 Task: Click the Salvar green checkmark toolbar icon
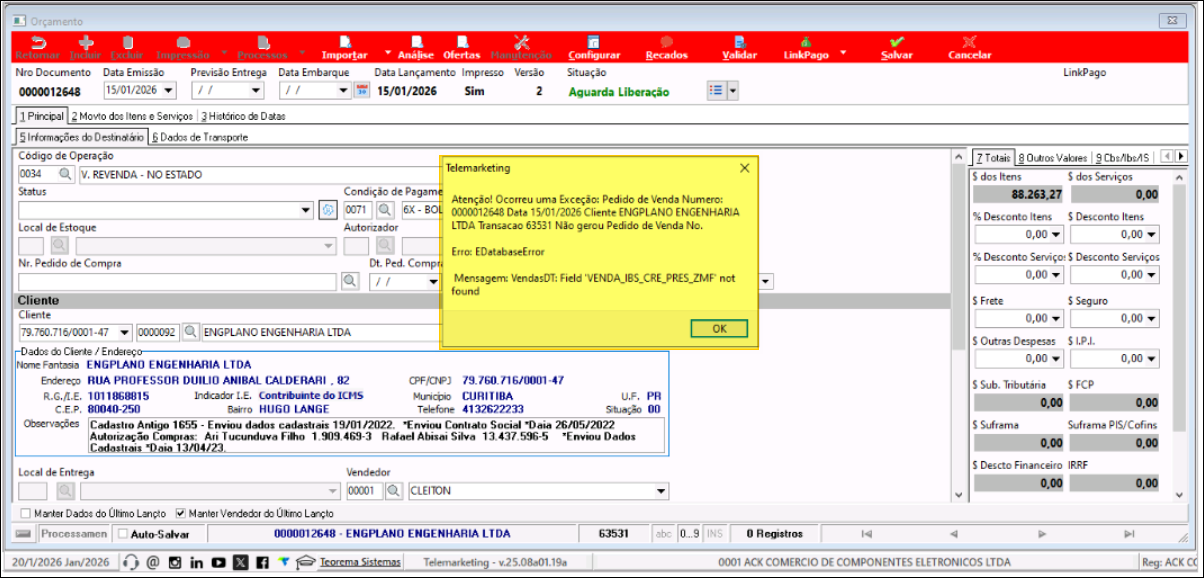coord(896,47)
